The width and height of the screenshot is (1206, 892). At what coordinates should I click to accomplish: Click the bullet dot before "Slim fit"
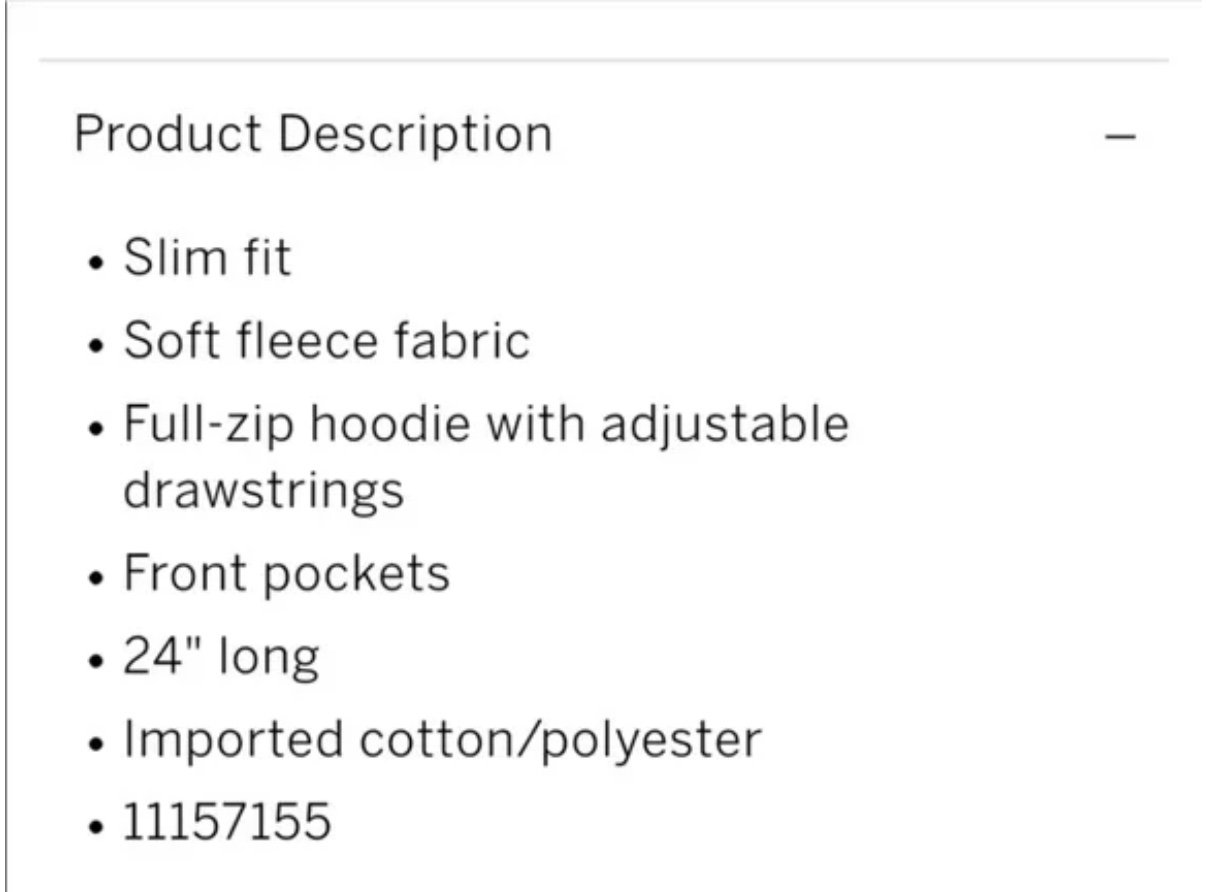(x=96, y=264)
